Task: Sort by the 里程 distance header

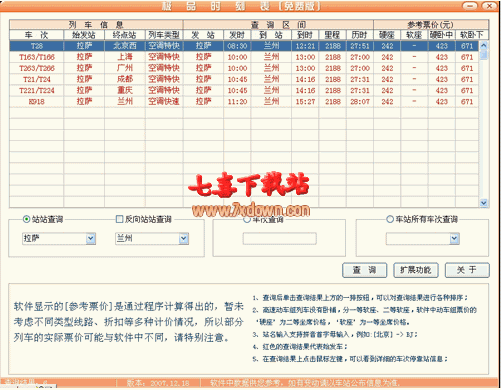Action: [333, 35]
